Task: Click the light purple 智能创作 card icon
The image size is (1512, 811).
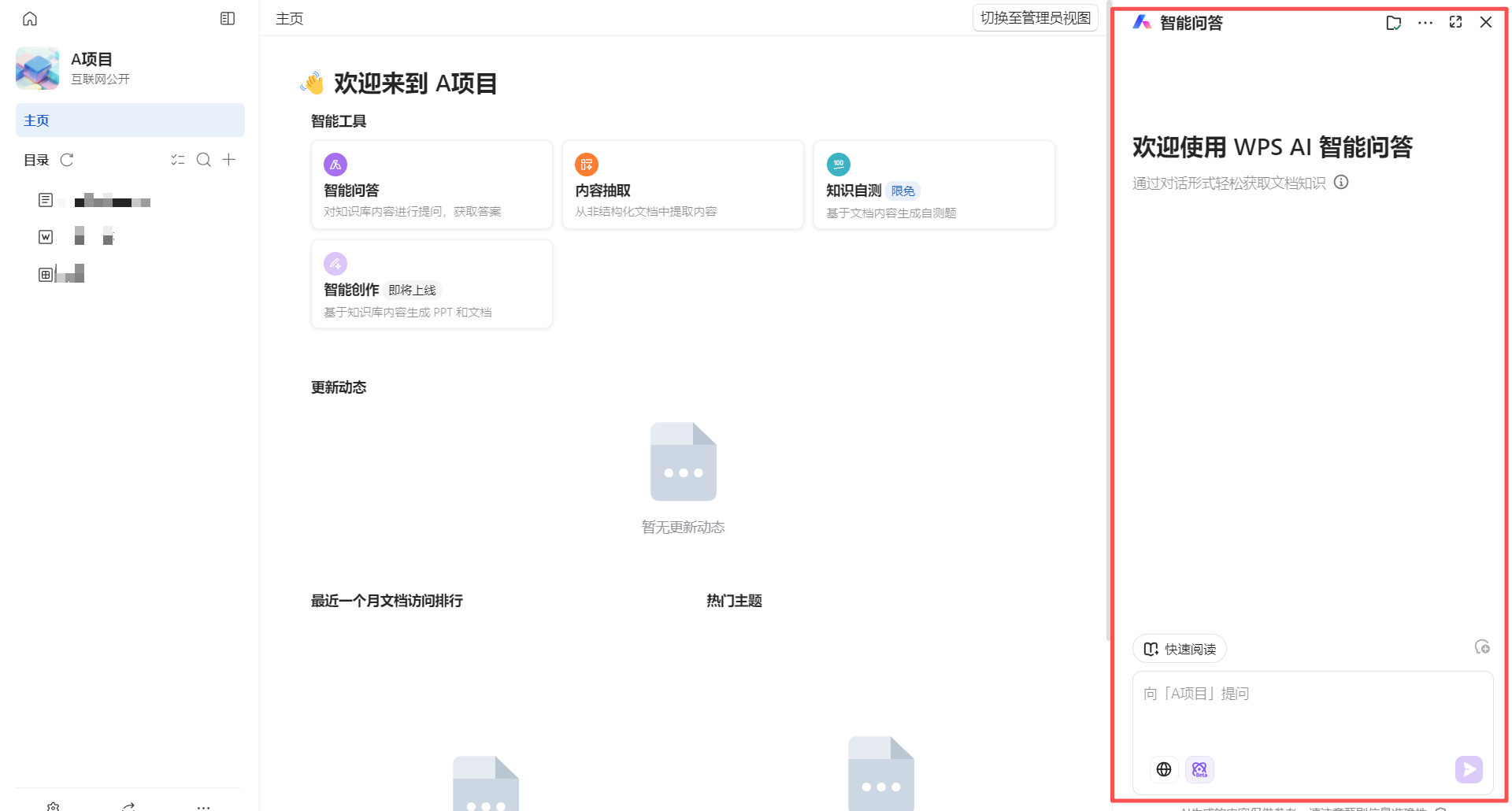Action: click(335, 264)
